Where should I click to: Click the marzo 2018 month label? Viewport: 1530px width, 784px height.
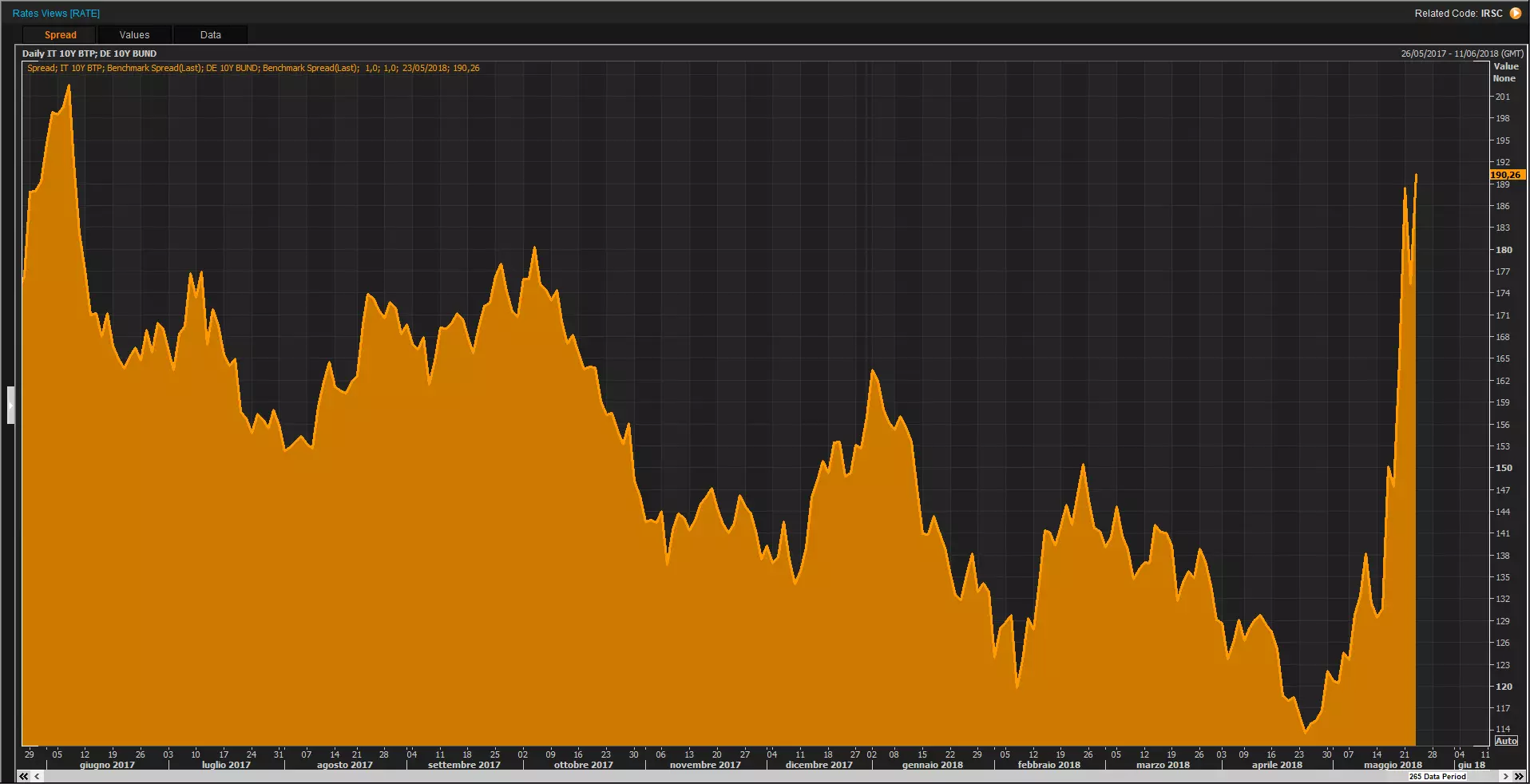(1163, 765)
